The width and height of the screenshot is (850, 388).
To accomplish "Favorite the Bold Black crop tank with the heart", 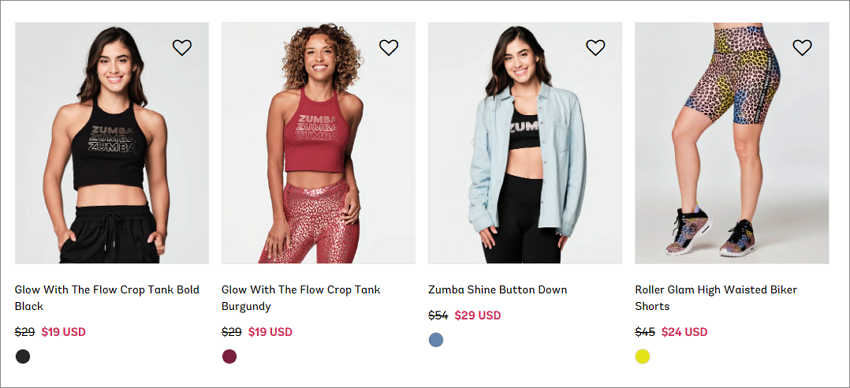I will click(x=182, y=48).
